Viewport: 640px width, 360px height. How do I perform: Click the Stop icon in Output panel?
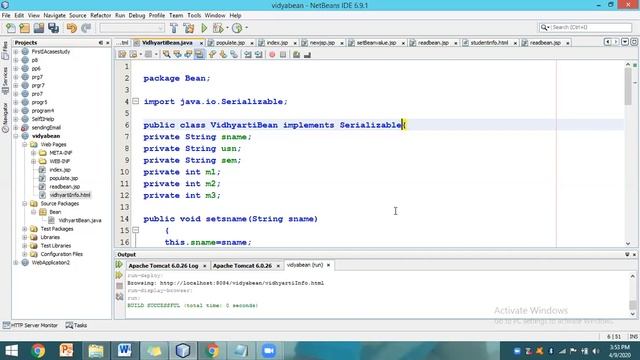click(119, 286)
